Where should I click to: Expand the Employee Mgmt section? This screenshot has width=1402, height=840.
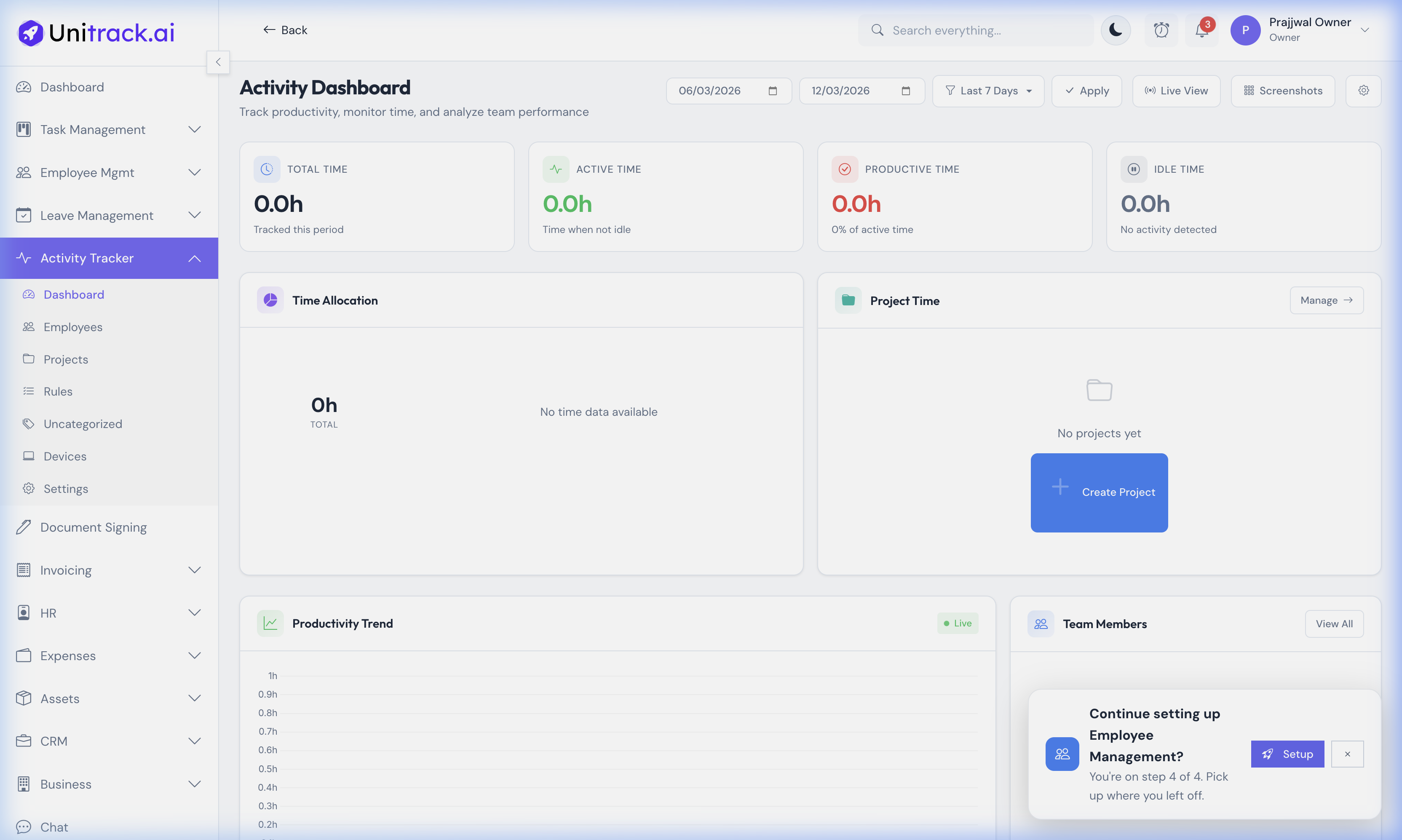click(195, 172)
